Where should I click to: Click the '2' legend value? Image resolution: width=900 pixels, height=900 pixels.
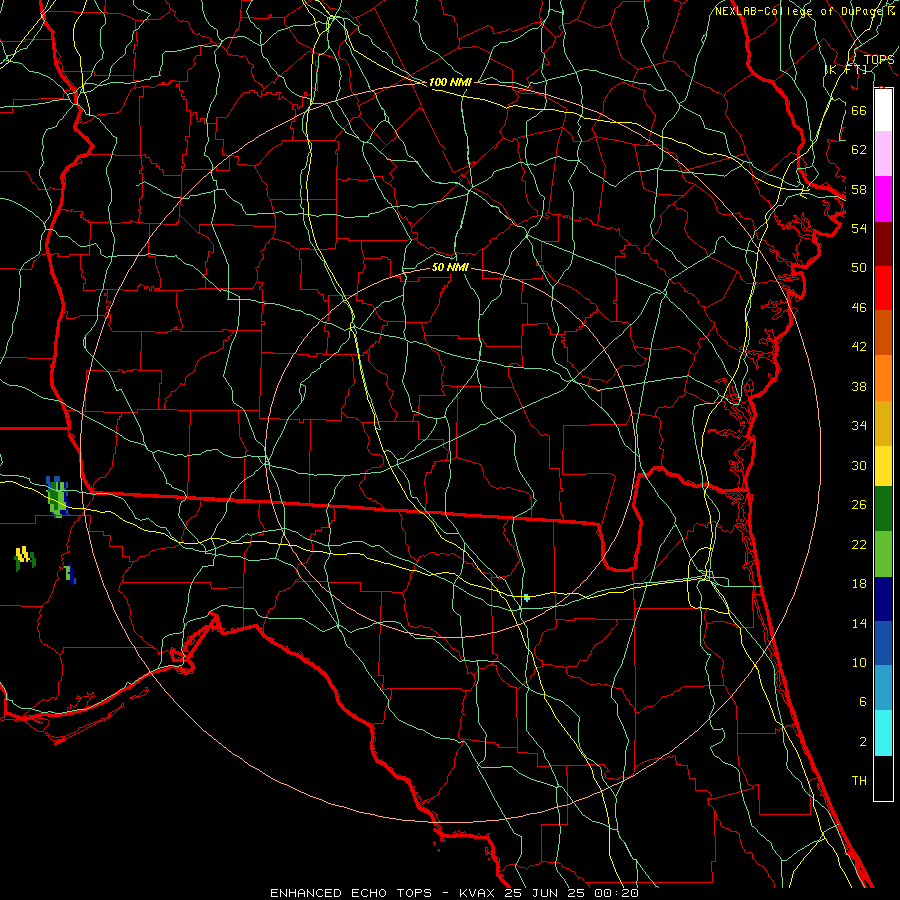pos(862,742)
